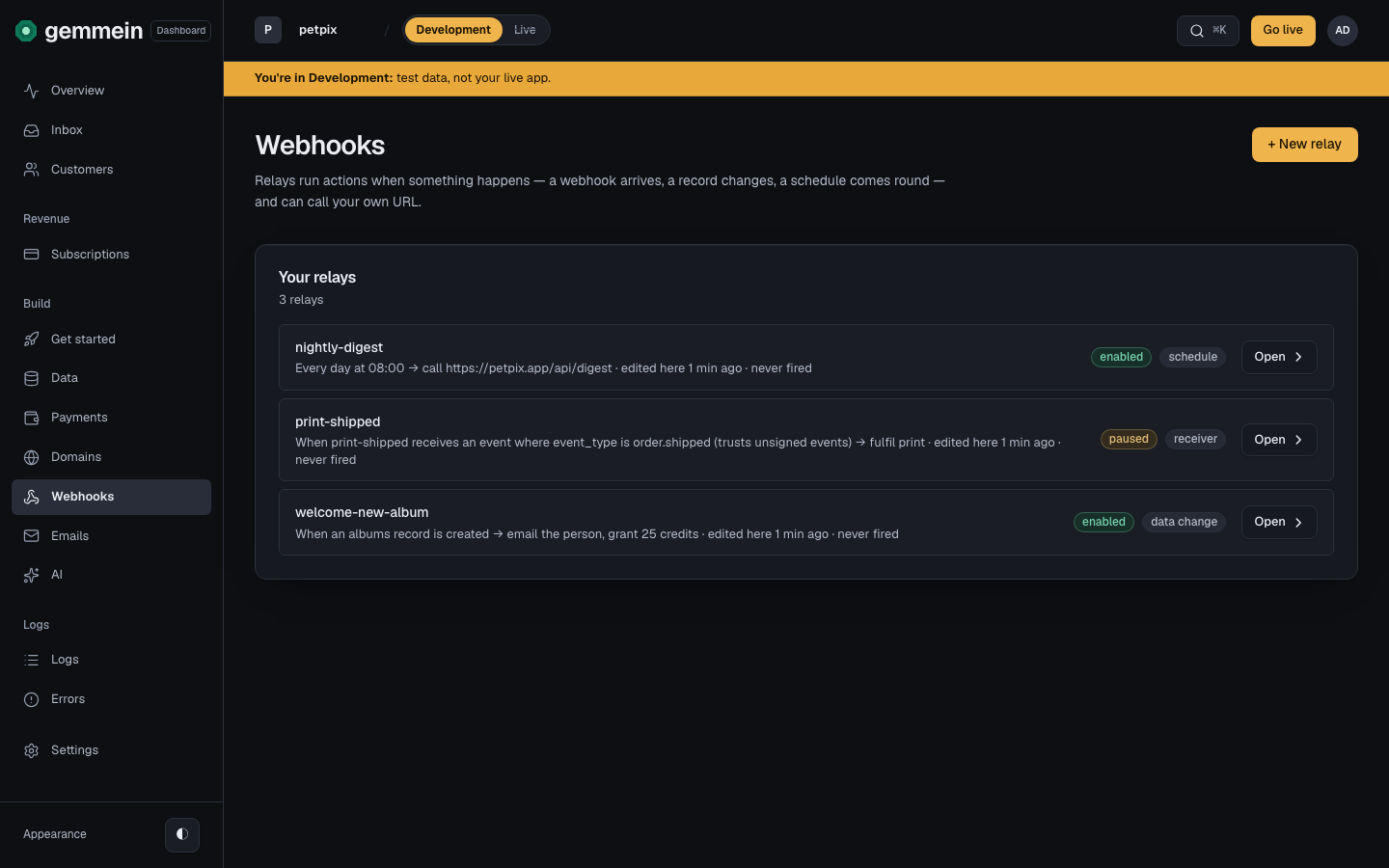Click the P project avatar tile
1389x868 pixels.
click(x=268, y=30)
